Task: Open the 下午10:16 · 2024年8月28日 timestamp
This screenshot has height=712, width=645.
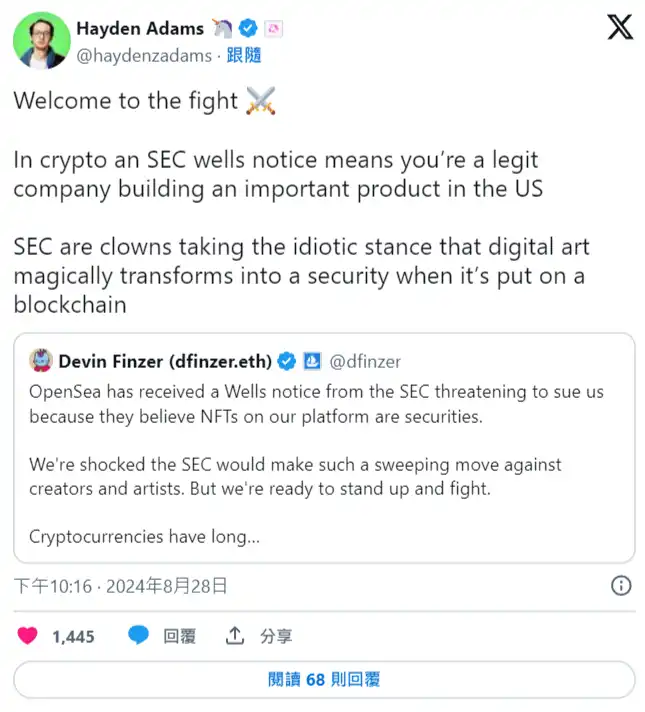Action: [x=120, y=585]
